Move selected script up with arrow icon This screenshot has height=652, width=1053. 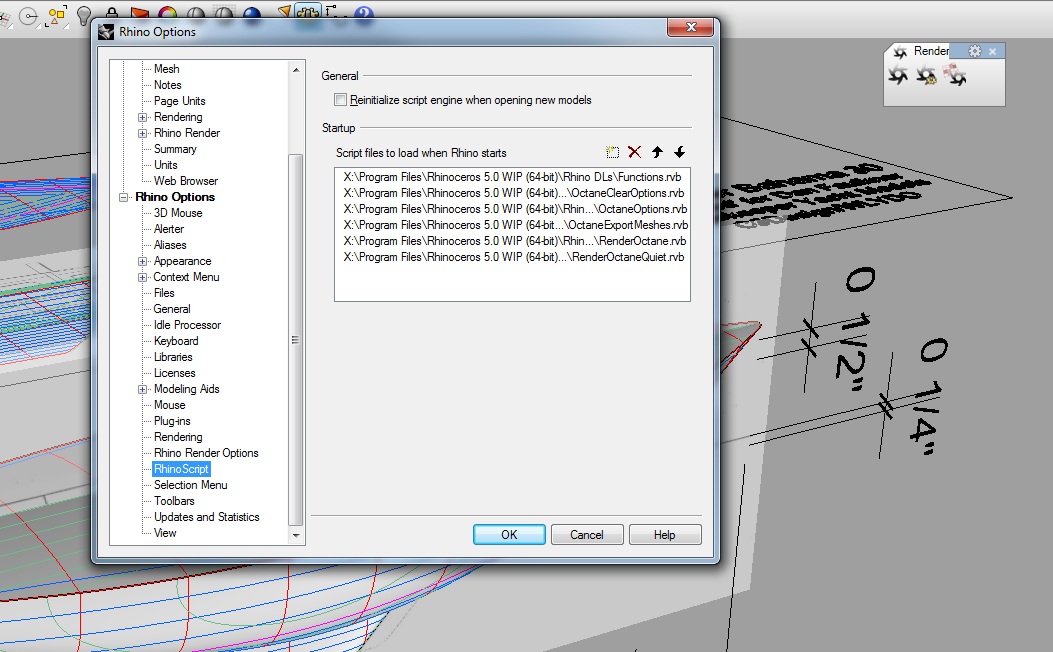[x=657, y=152]
